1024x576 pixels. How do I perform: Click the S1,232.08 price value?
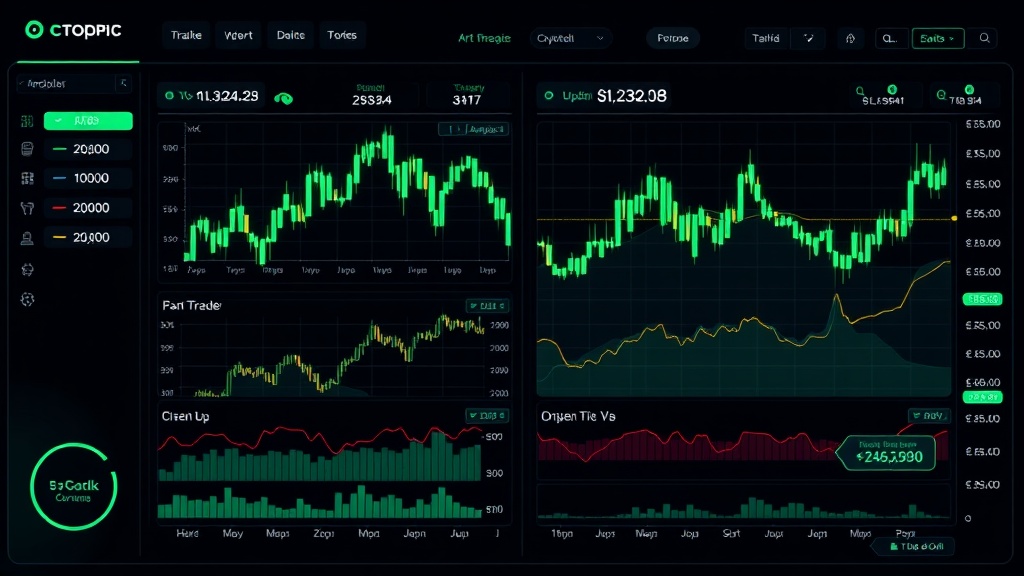tap(632, 96)
